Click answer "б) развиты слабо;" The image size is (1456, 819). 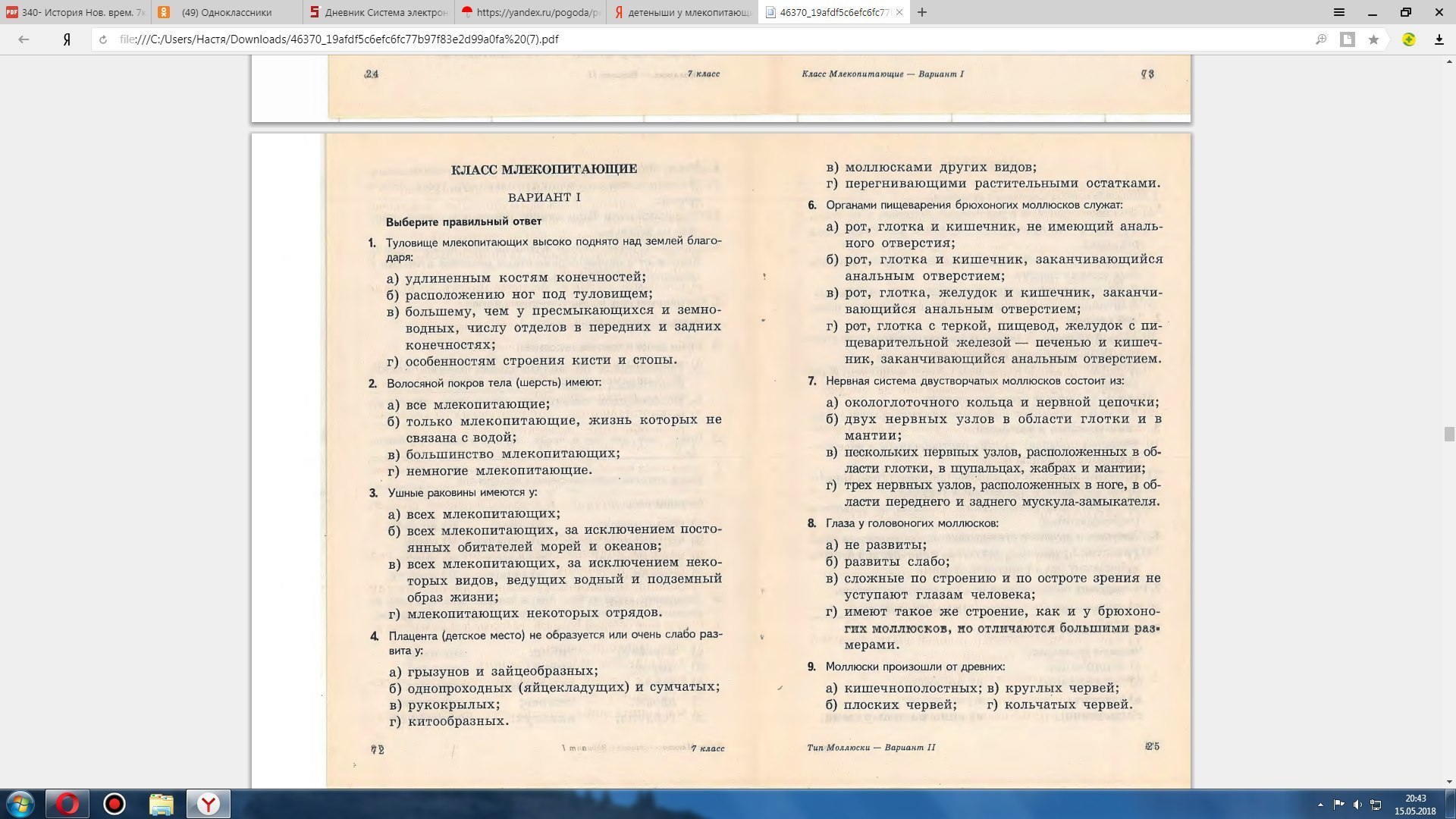click(887, 562)
